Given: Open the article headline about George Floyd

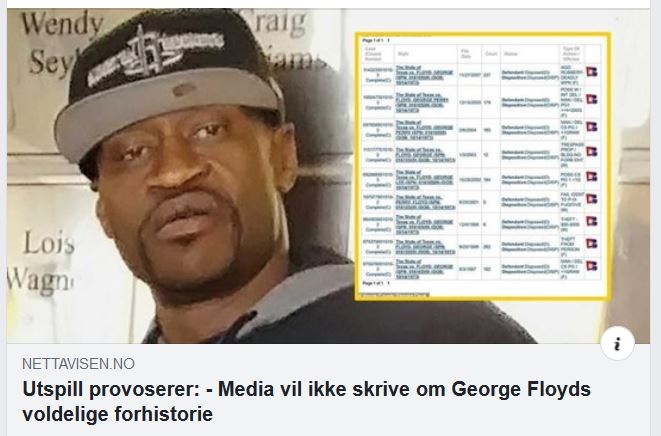Looking at the screenshot, I should click(306, 401).
